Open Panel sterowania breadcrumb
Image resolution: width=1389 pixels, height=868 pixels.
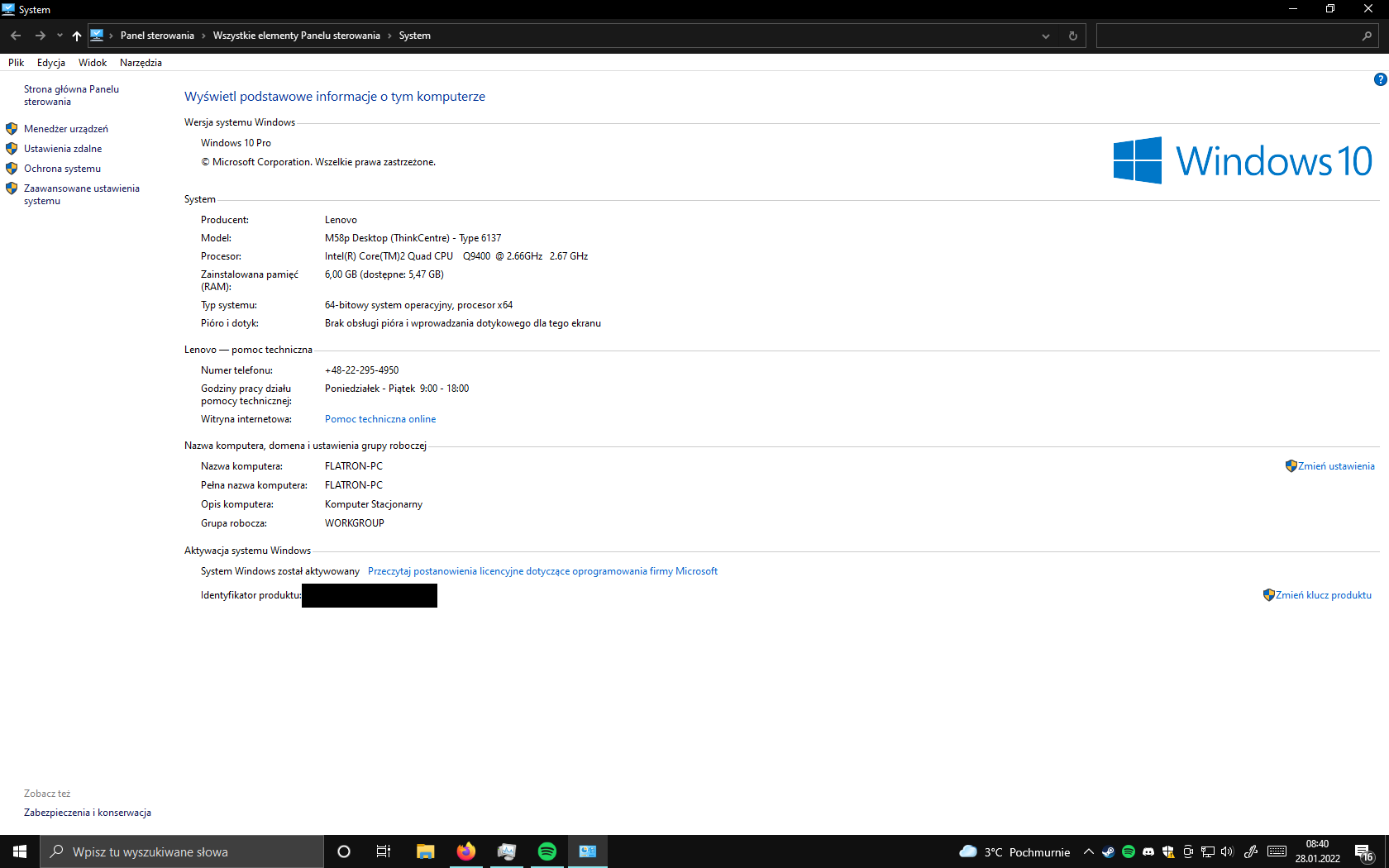(x=157, y=36)
